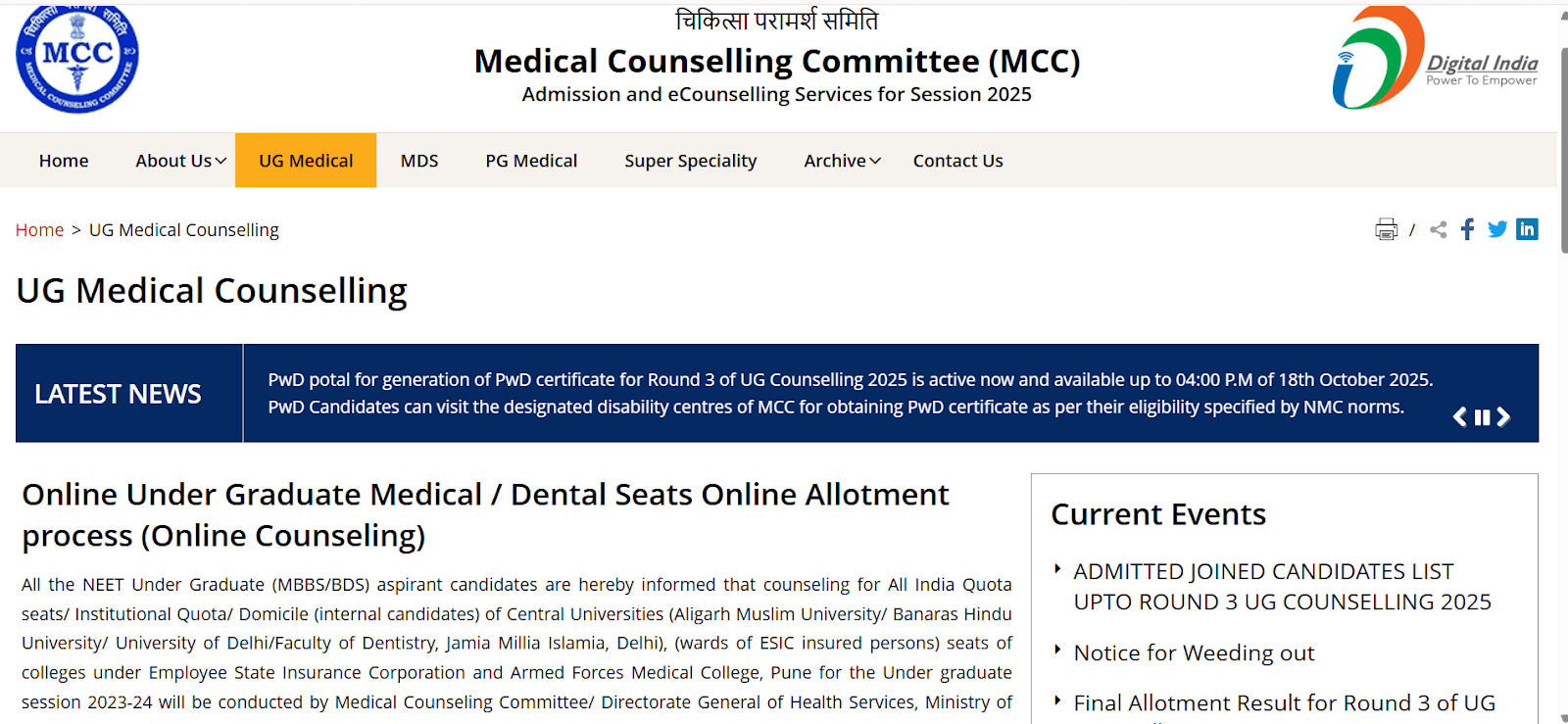The height and width of the screenshot is (724, 1568).
Task: Open the Super Speciality section
Action: 690,160
